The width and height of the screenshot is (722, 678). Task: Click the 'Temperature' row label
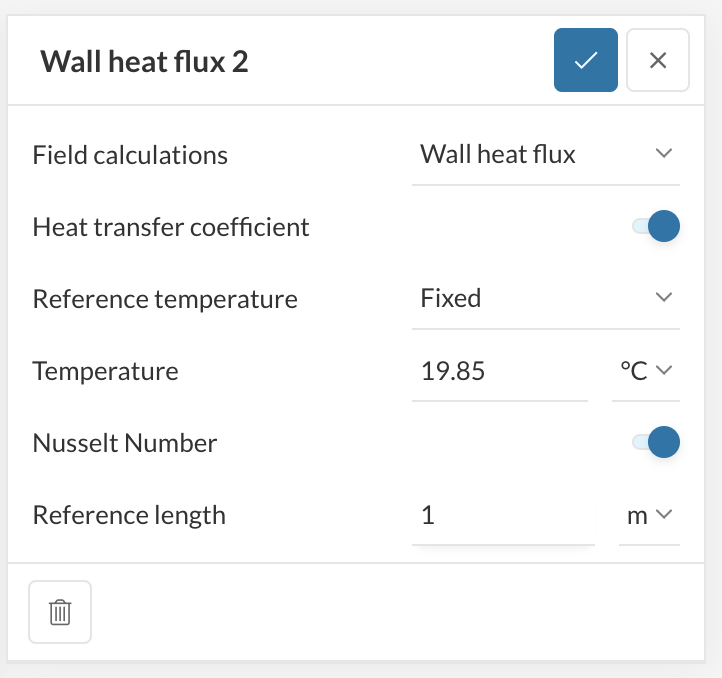click(105, 371)
